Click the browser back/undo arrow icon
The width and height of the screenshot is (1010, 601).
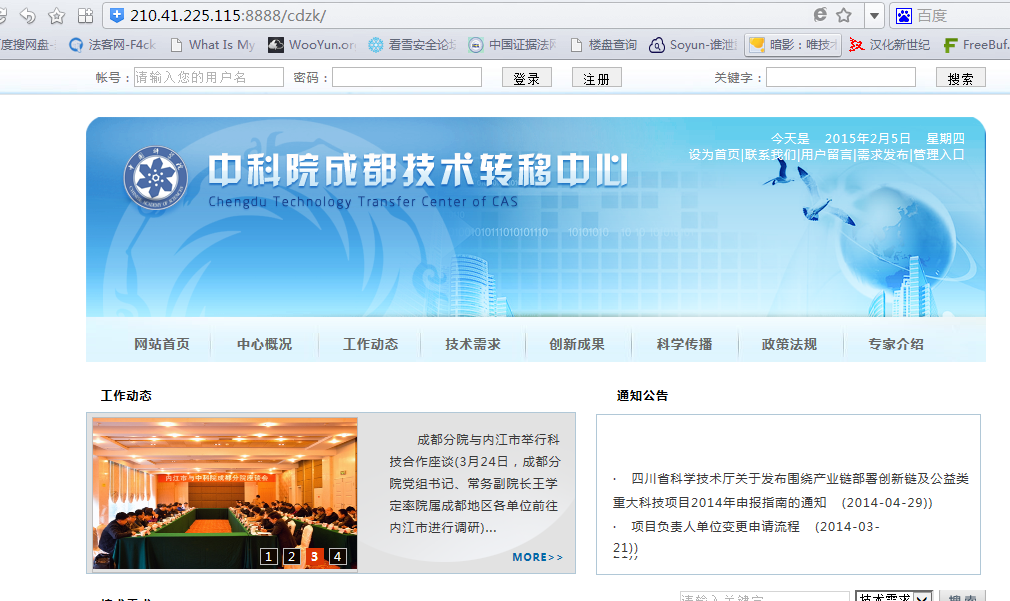[x=28, y=15]
